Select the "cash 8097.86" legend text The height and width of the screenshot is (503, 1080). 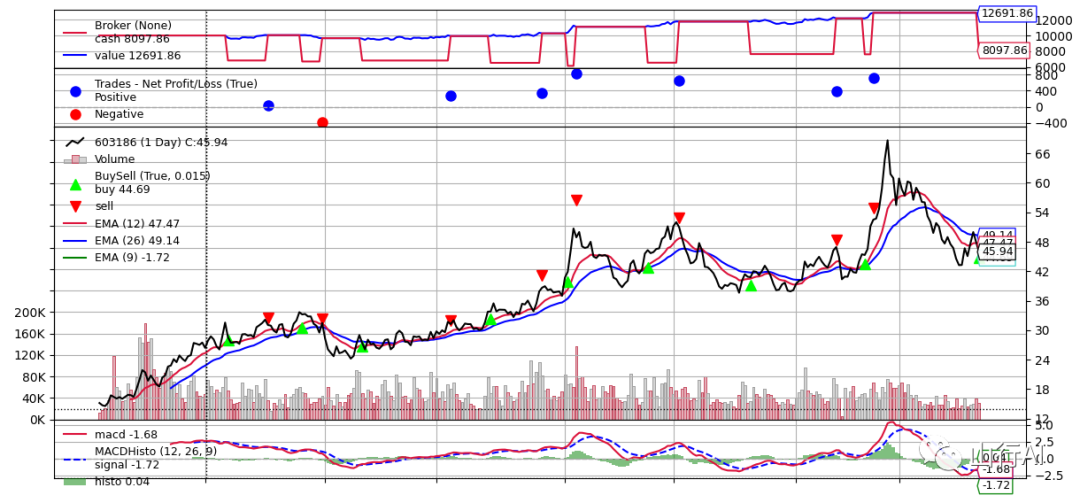pyautogui.click(x=132, y=39)
